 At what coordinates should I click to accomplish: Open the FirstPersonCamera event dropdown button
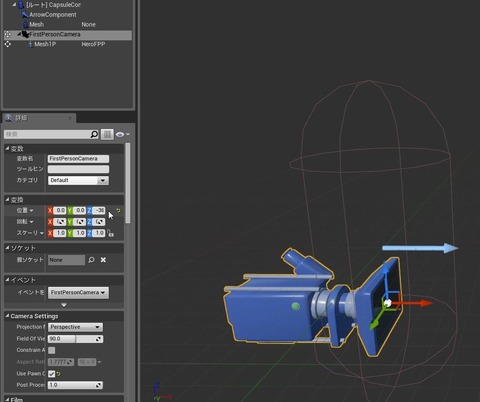pos(78,292)
